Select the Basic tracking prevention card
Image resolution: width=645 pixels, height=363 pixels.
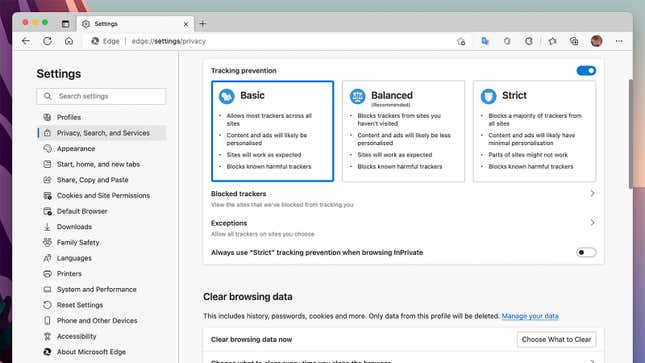(x=272, y=131)
